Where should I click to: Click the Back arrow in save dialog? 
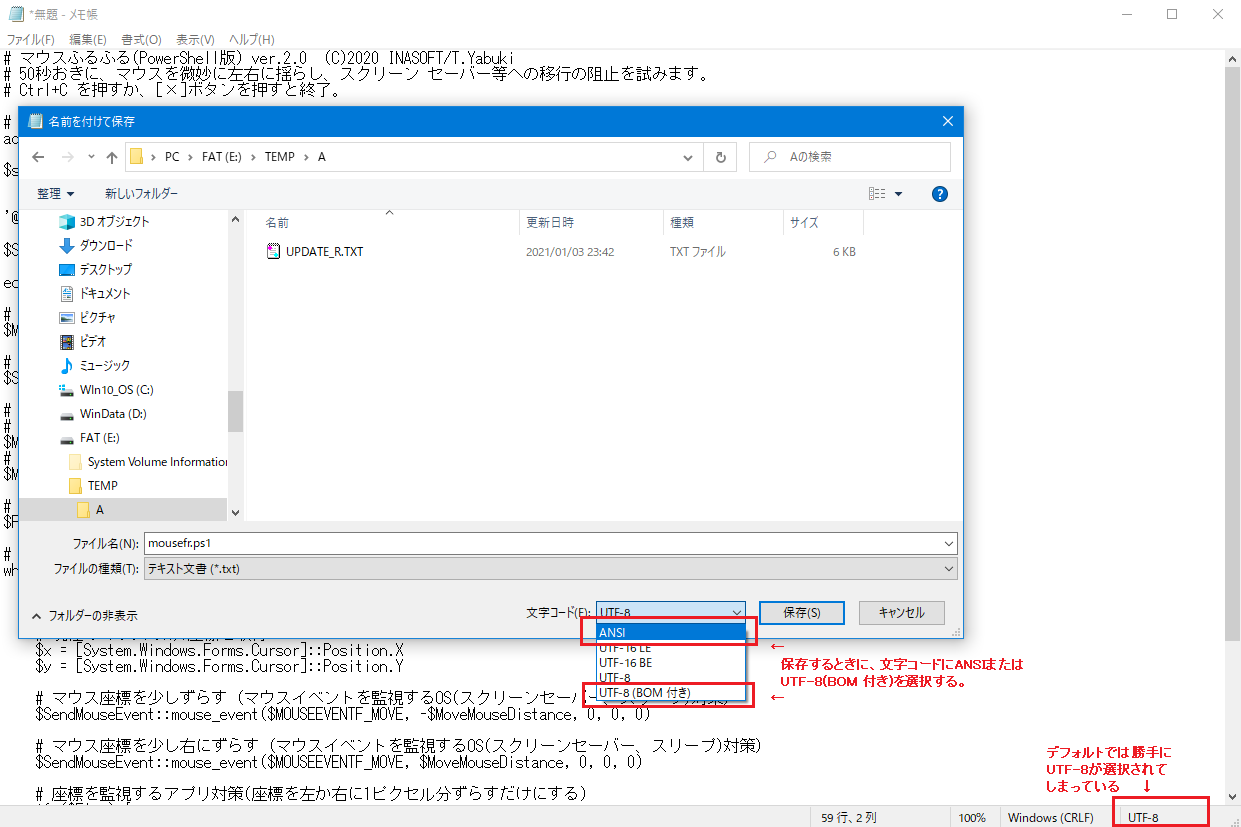[39, 157]
